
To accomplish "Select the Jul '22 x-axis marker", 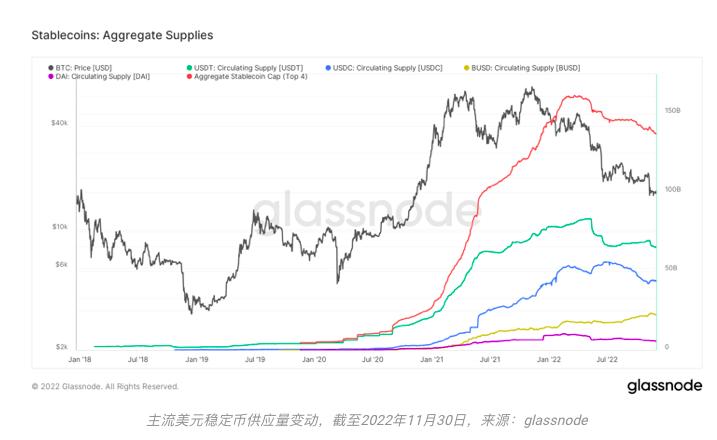I will point(607,358).
